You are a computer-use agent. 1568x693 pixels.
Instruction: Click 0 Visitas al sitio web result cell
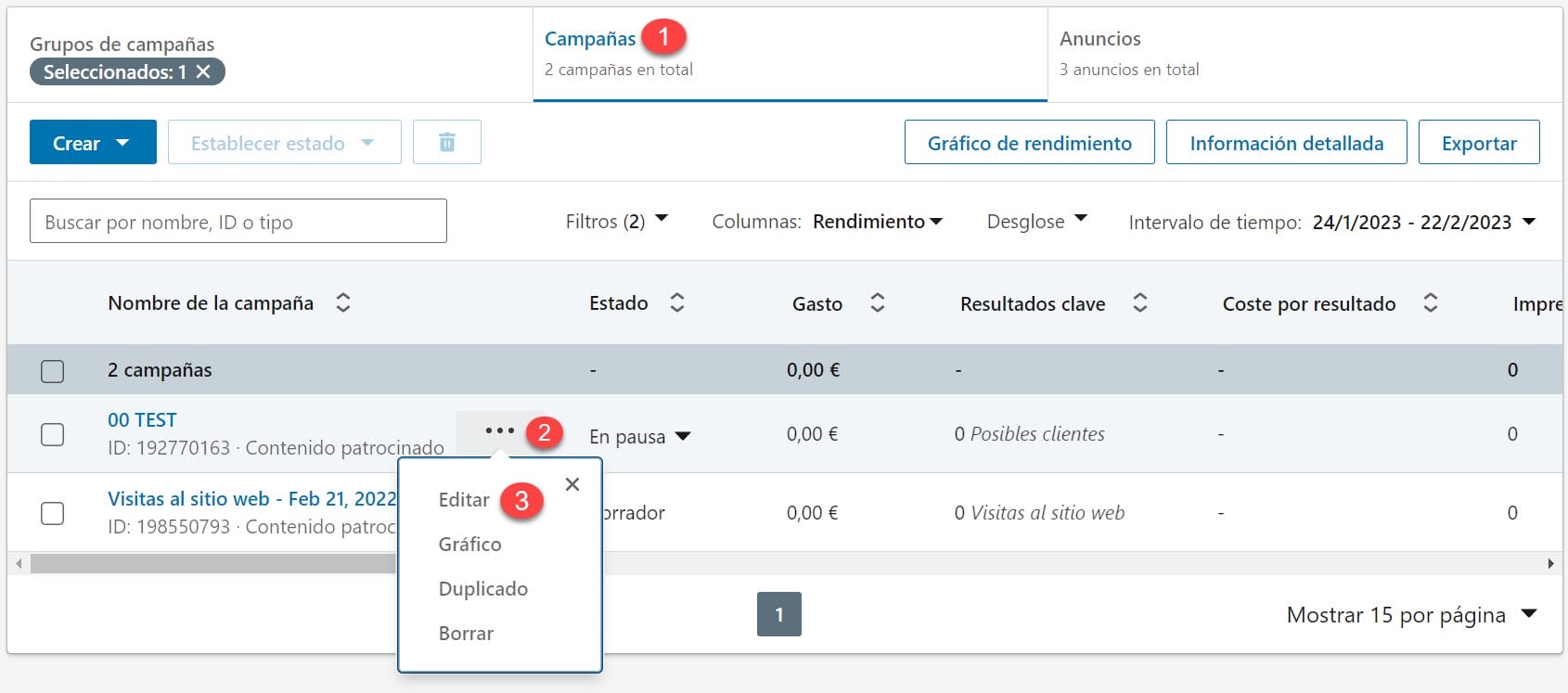(1039, 513)
